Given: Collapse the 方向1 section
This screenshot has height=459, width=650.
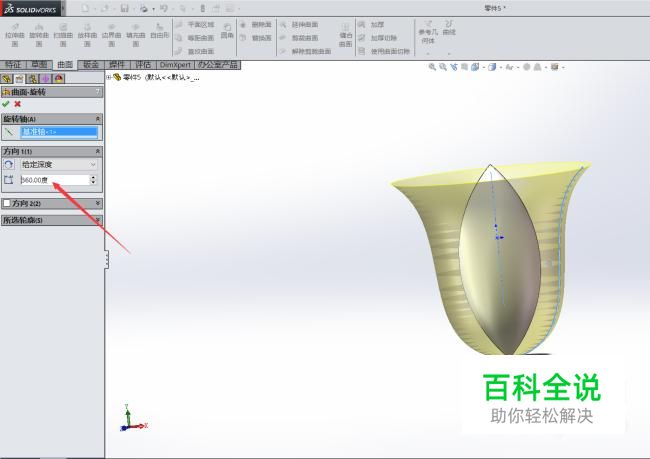Looking at the screenshot, I should [x=98, y=151].
